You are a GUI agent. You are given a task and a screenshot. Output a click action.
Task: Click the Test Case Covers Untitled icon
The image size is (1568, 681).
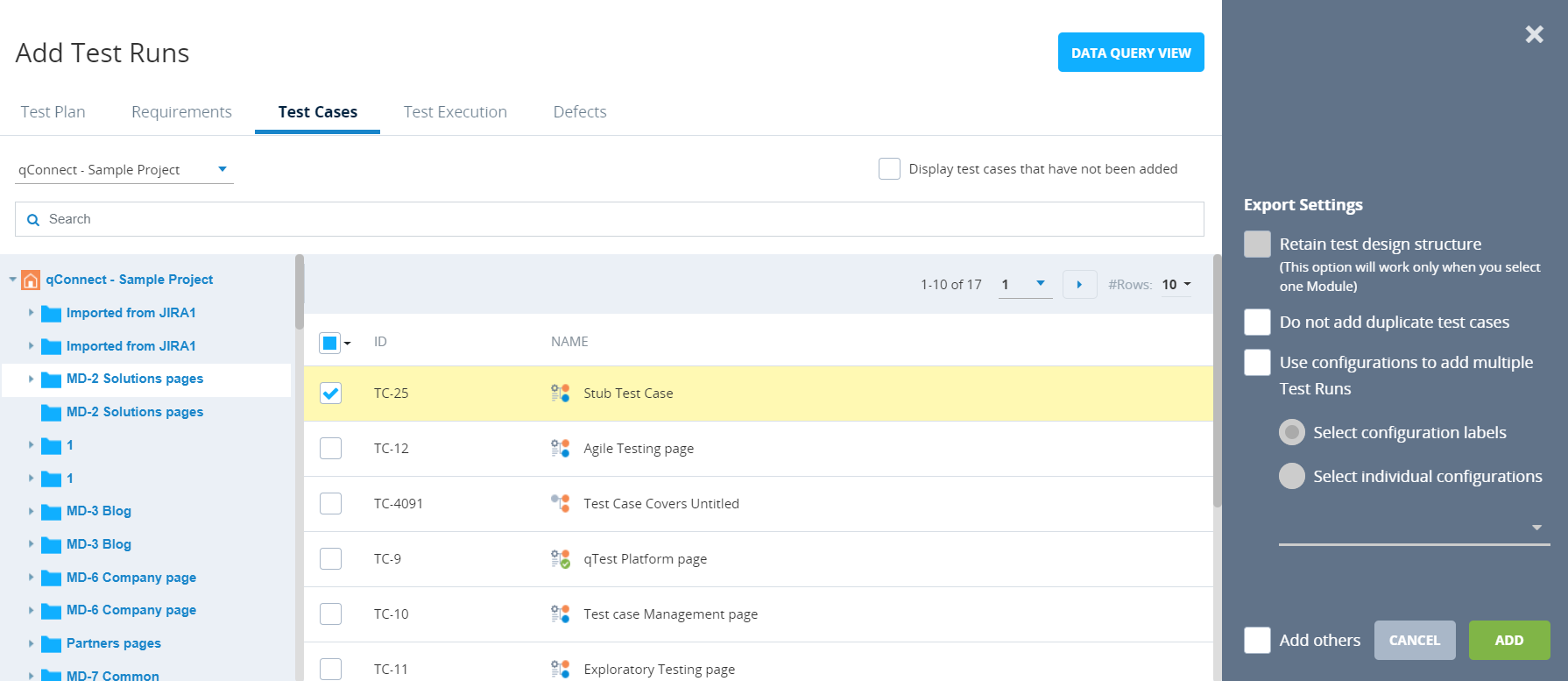(560, 504)
